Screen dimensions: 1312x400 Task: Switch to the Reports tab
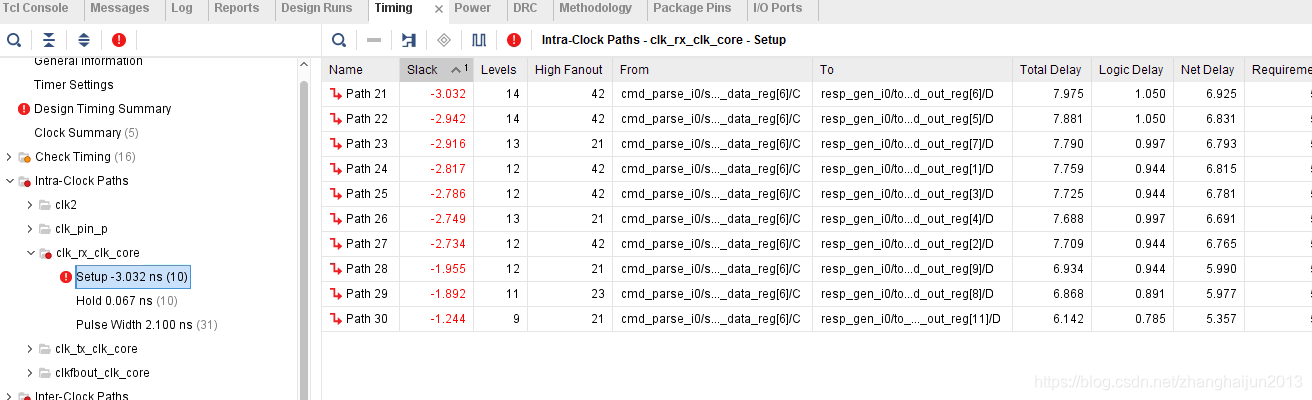(x=237, y=8)
